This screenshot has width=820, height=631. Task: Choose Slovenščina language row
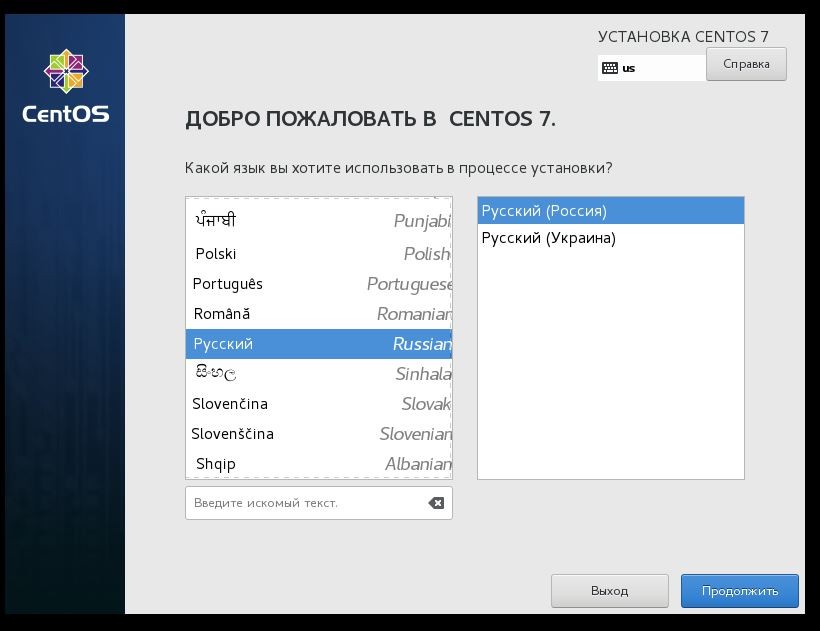click(319, 434)
